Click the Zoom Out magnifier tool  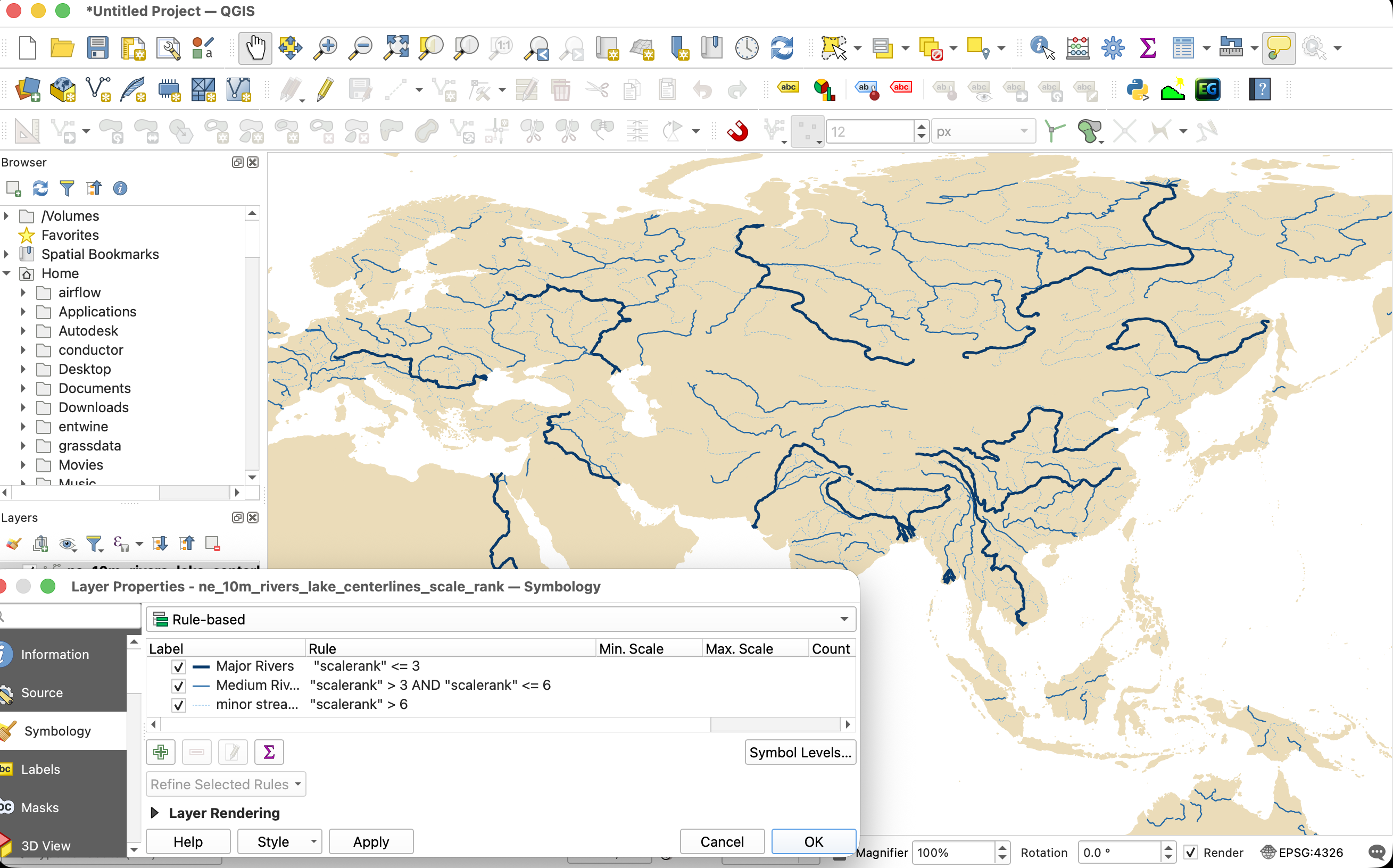pyautogui.click(x=361, y=48)
